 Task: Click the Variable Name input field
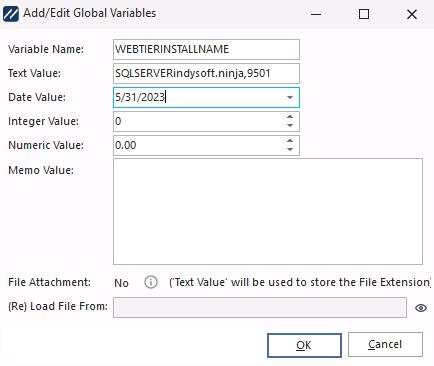[206, 49]
